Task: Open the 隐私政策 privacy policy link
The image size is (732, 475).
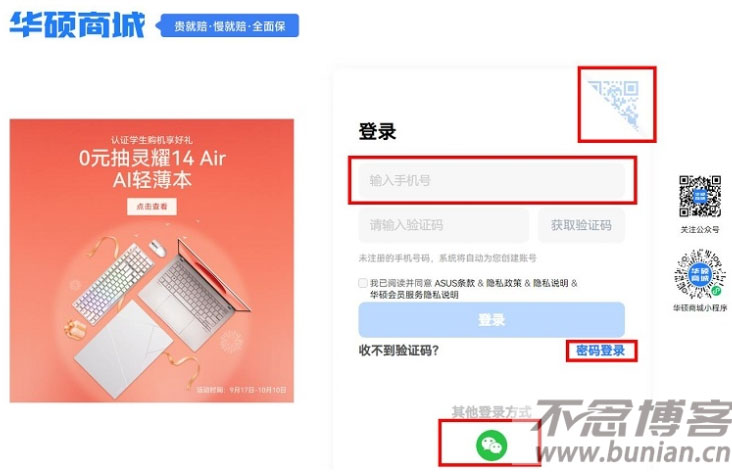Action: (x=504, y=283)
